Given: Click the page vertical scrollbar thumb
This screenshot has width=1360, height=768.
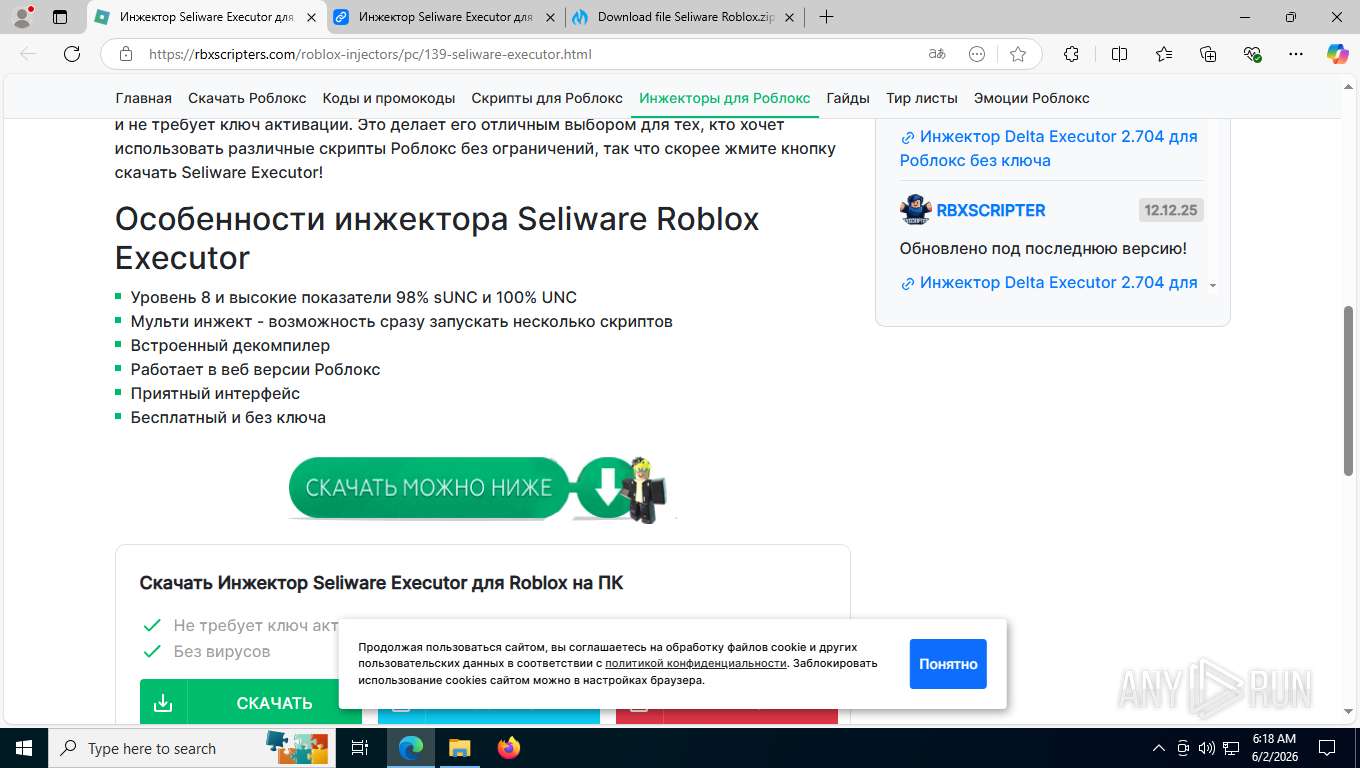Looking at the screenshot, I should click(1349, 390).
